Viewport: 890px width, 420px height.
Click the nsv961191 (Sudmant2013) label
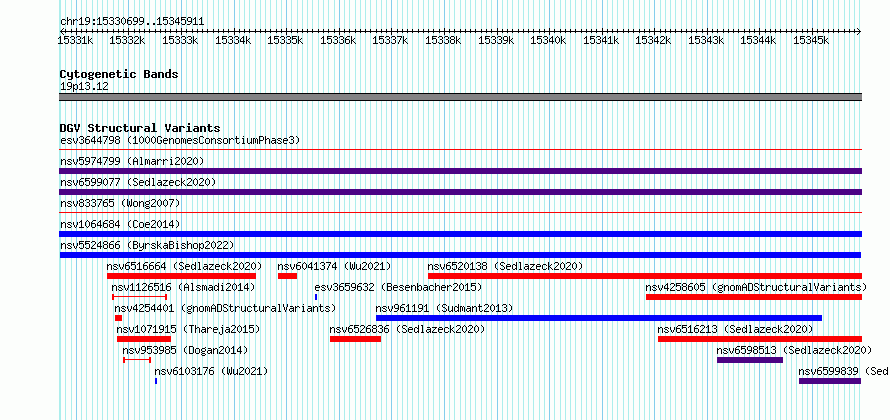444,308
